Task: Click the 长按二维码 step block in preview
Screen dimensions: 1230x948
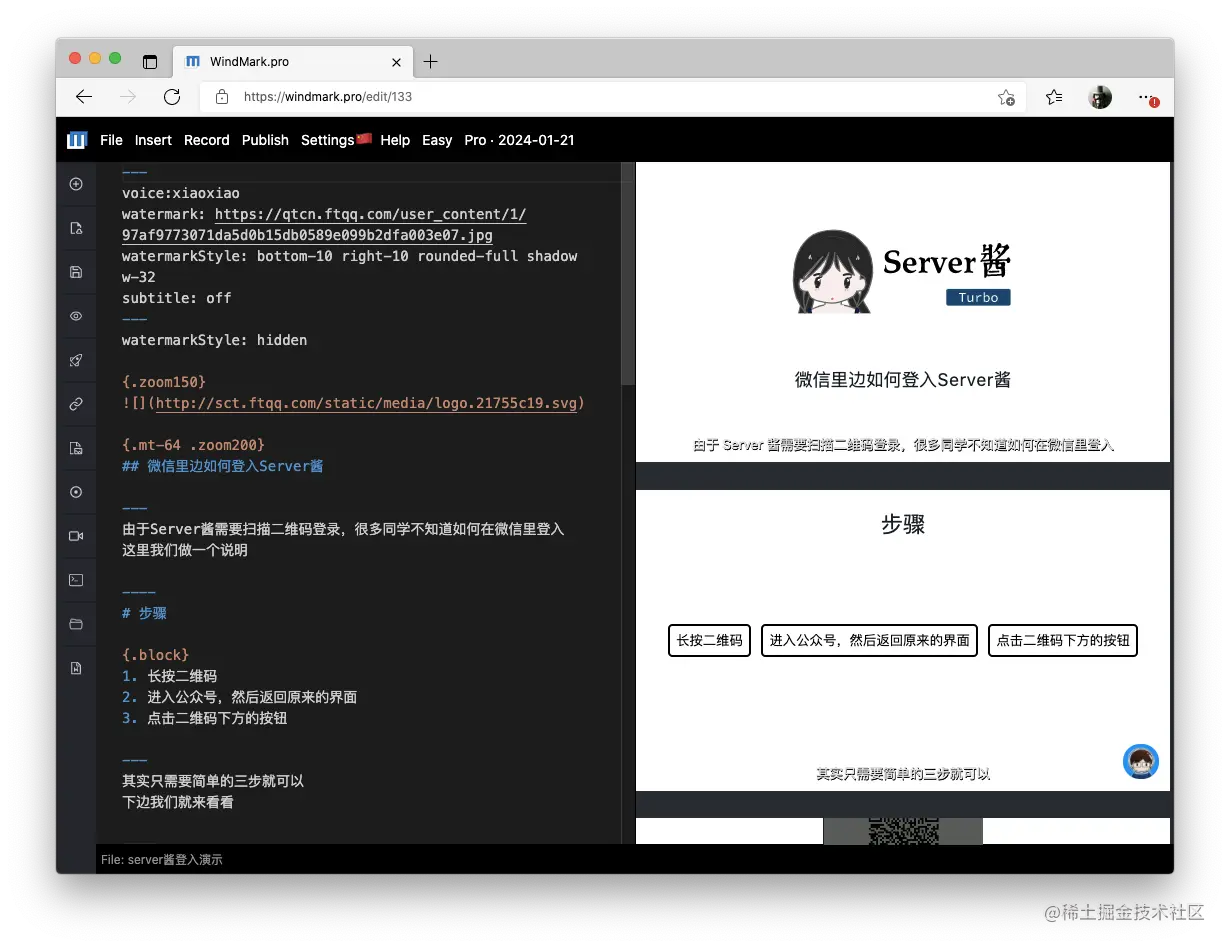Action: (x=709, y=640)
